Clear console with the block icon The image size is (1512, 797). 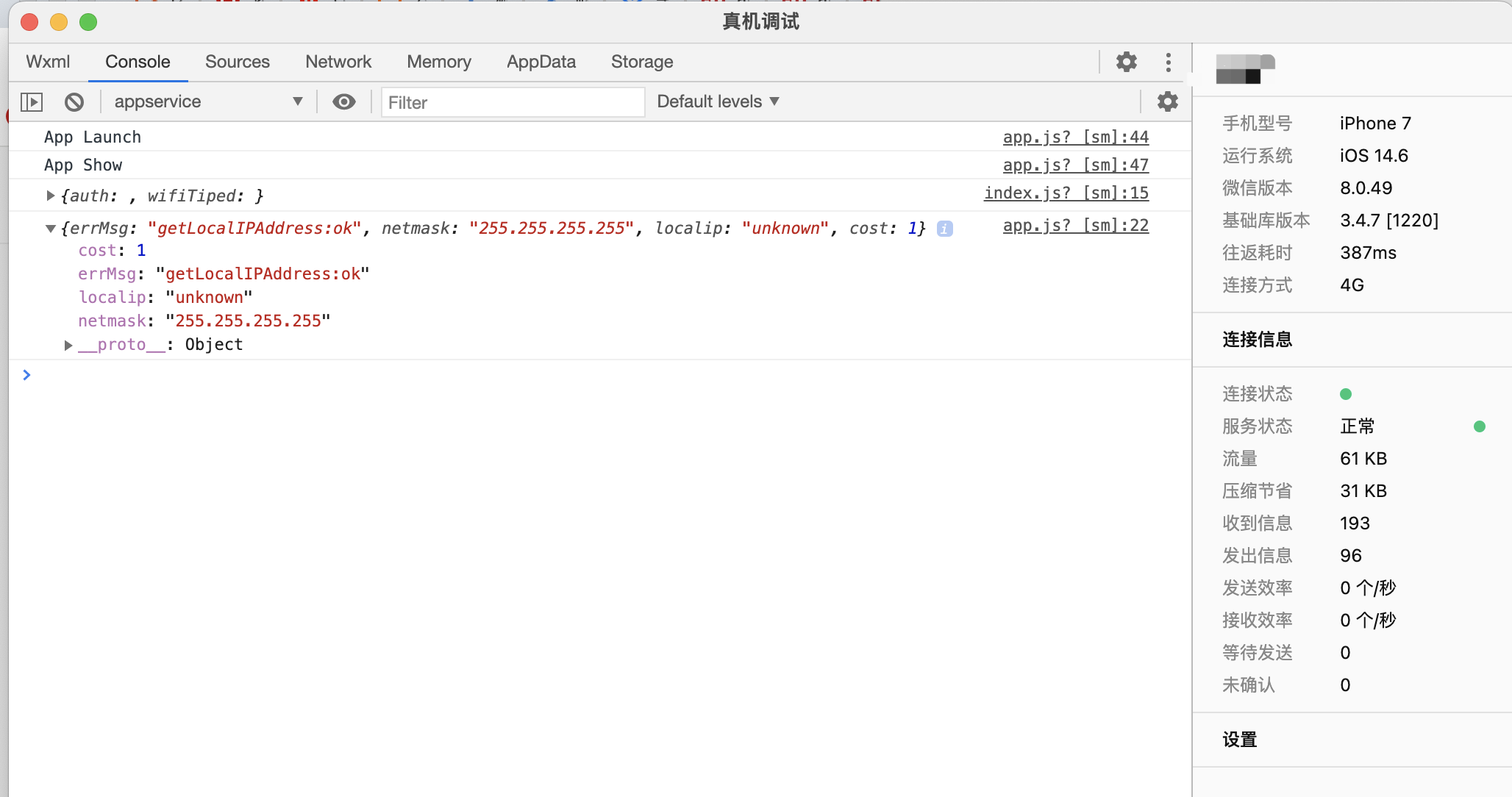pyautogui.click(x=74, y=101)
